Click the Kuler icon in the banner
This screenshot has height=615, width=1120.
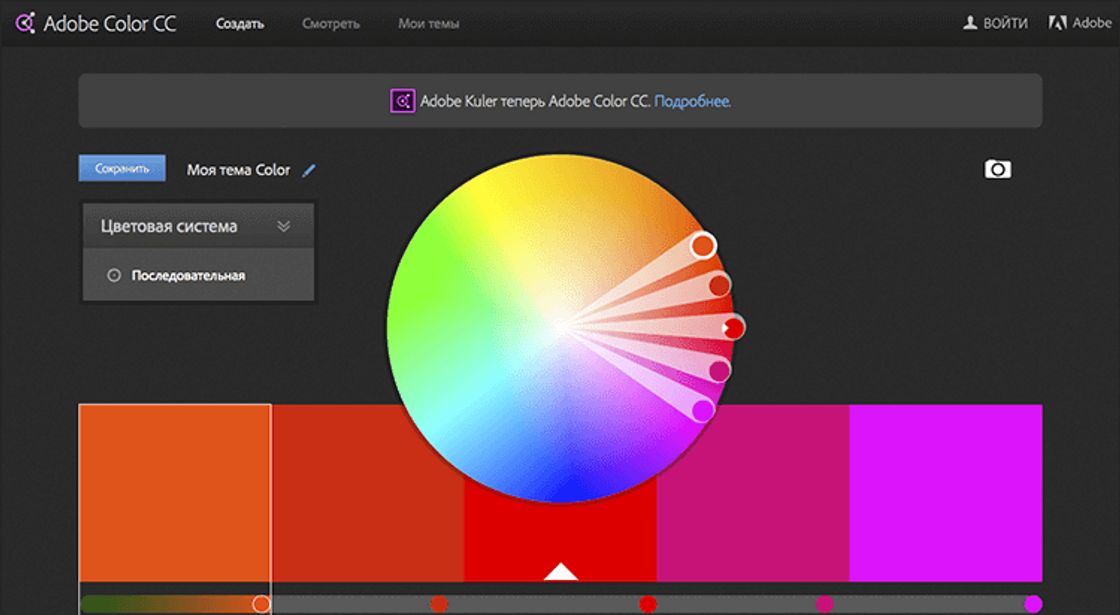click(x=402, y=101)
